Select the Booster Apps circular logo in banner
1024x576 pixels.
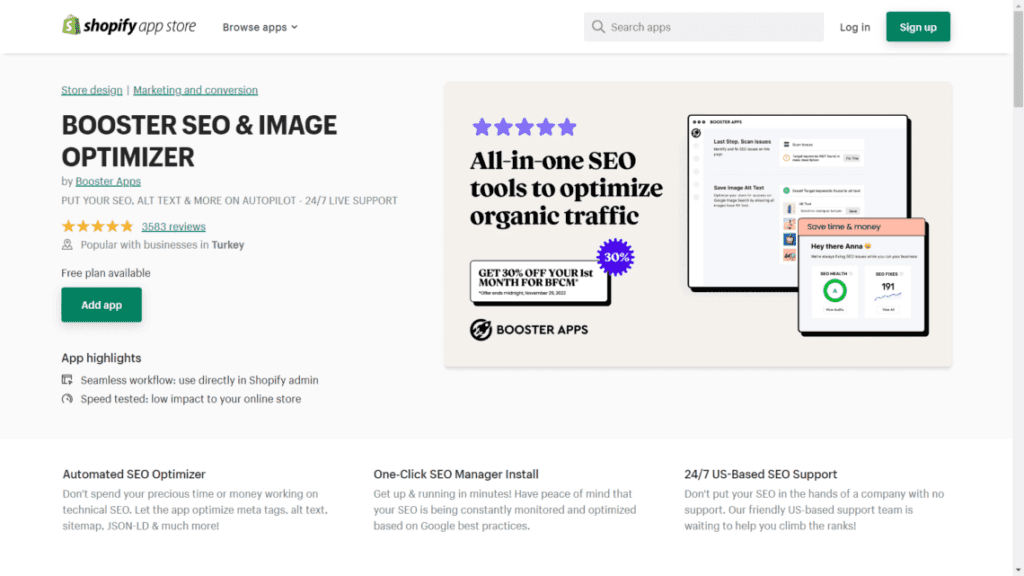[479, 330]
